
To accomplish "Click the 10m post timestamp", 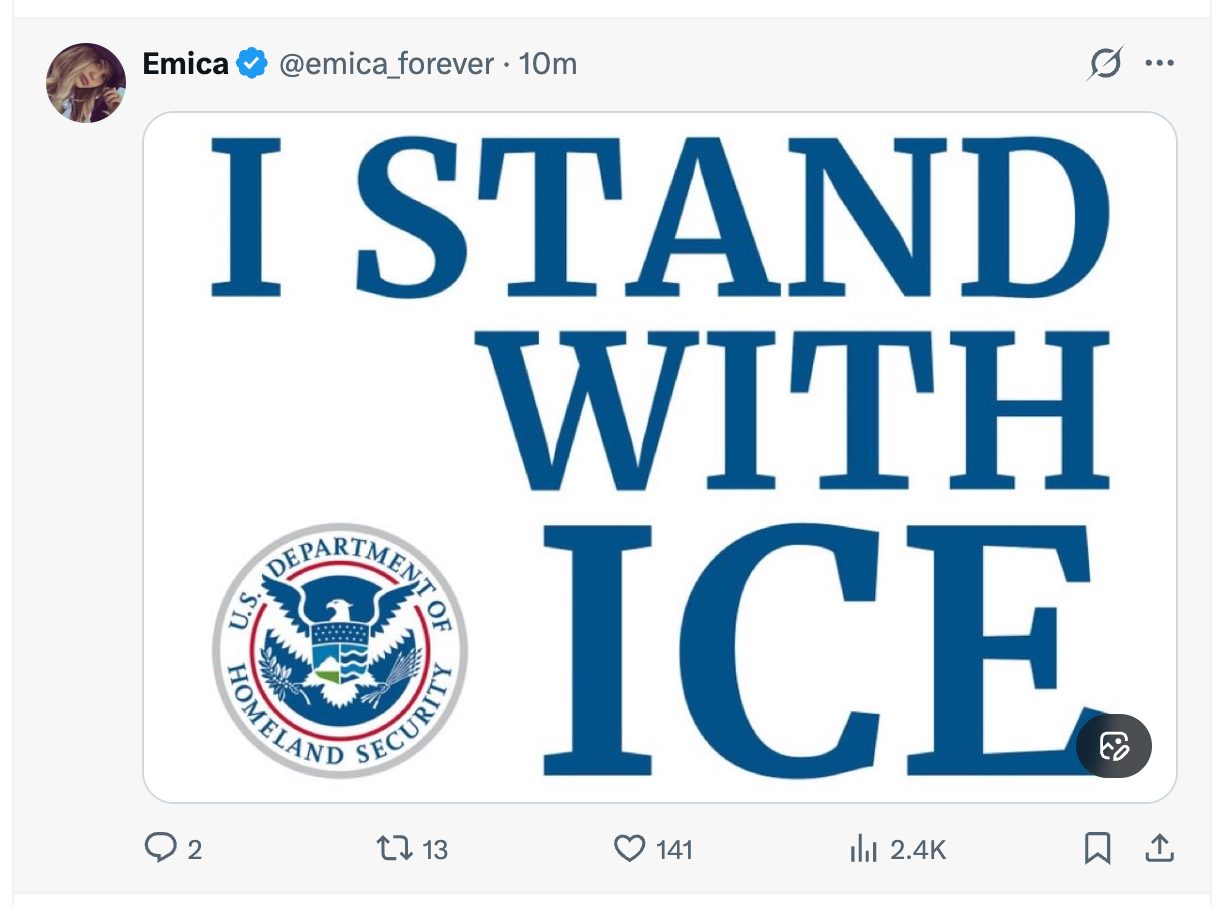I will [548, 64].
